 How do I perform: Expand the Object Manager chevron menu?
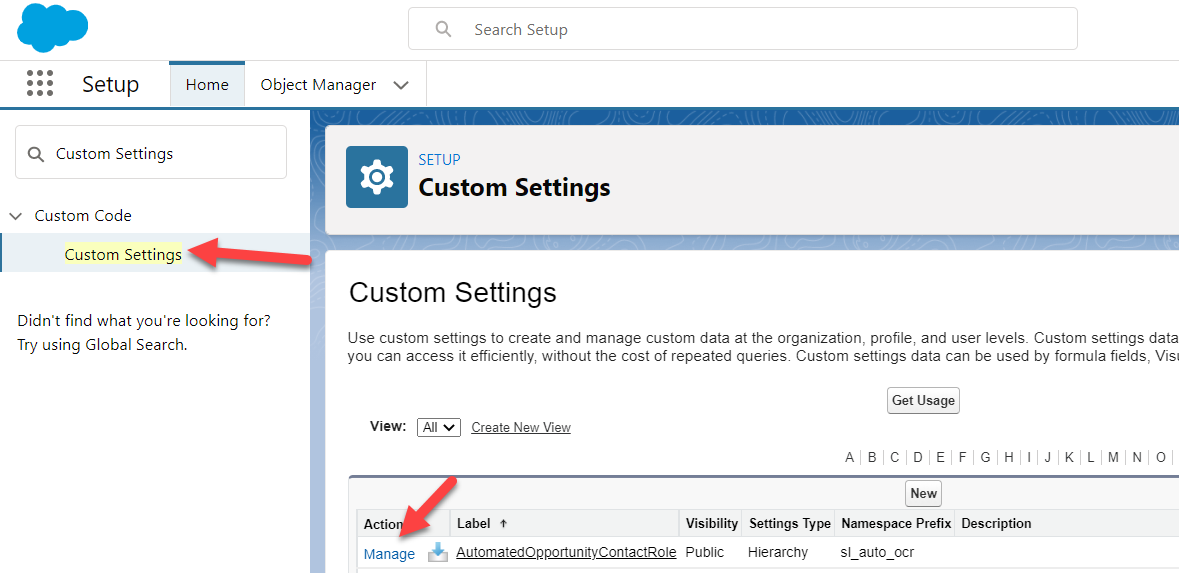point(402,86)
